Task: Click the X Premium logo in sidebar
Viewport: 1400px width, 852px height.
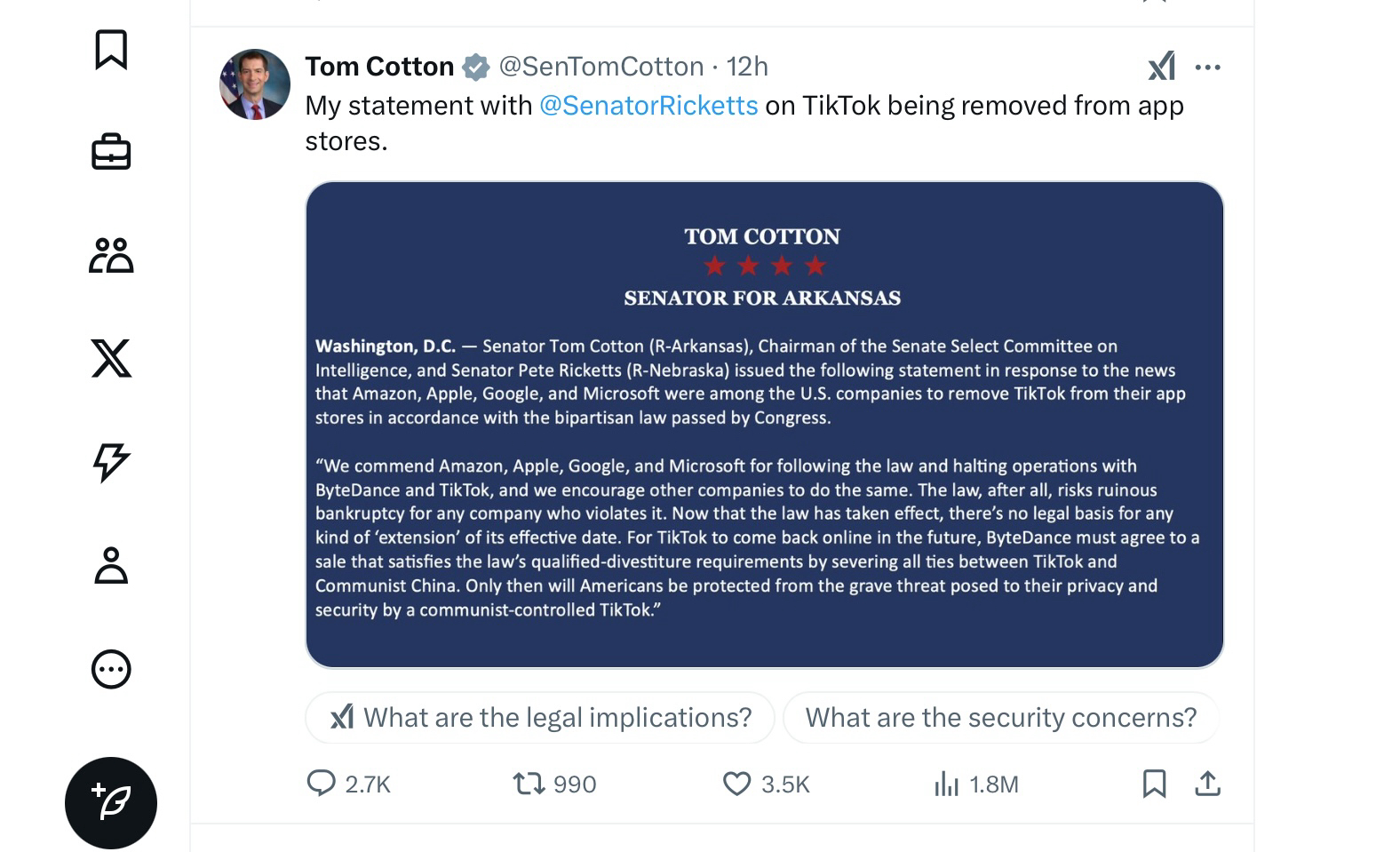Action: (x=111, y=358)
